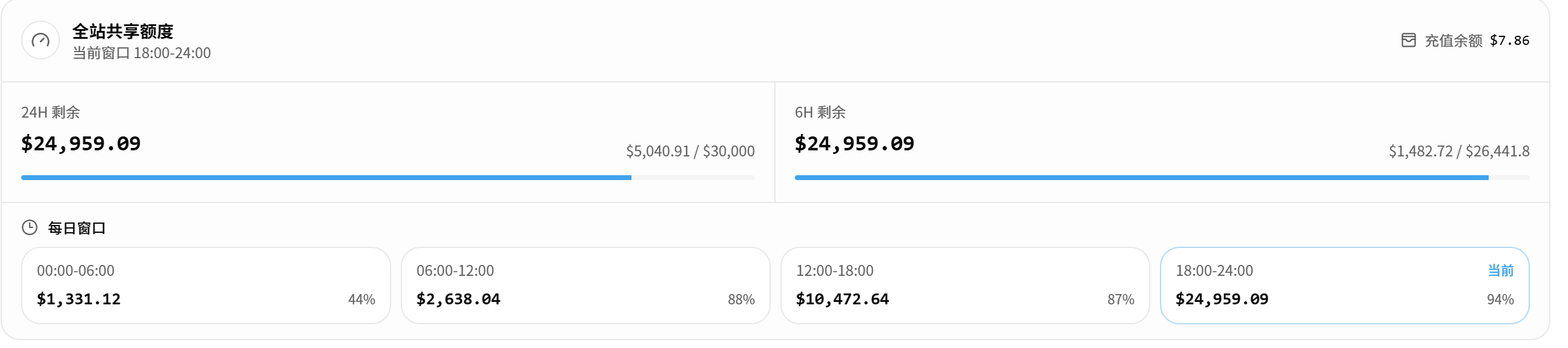
Task: Click the 6H remaining progress bar
Action: 1162,178
